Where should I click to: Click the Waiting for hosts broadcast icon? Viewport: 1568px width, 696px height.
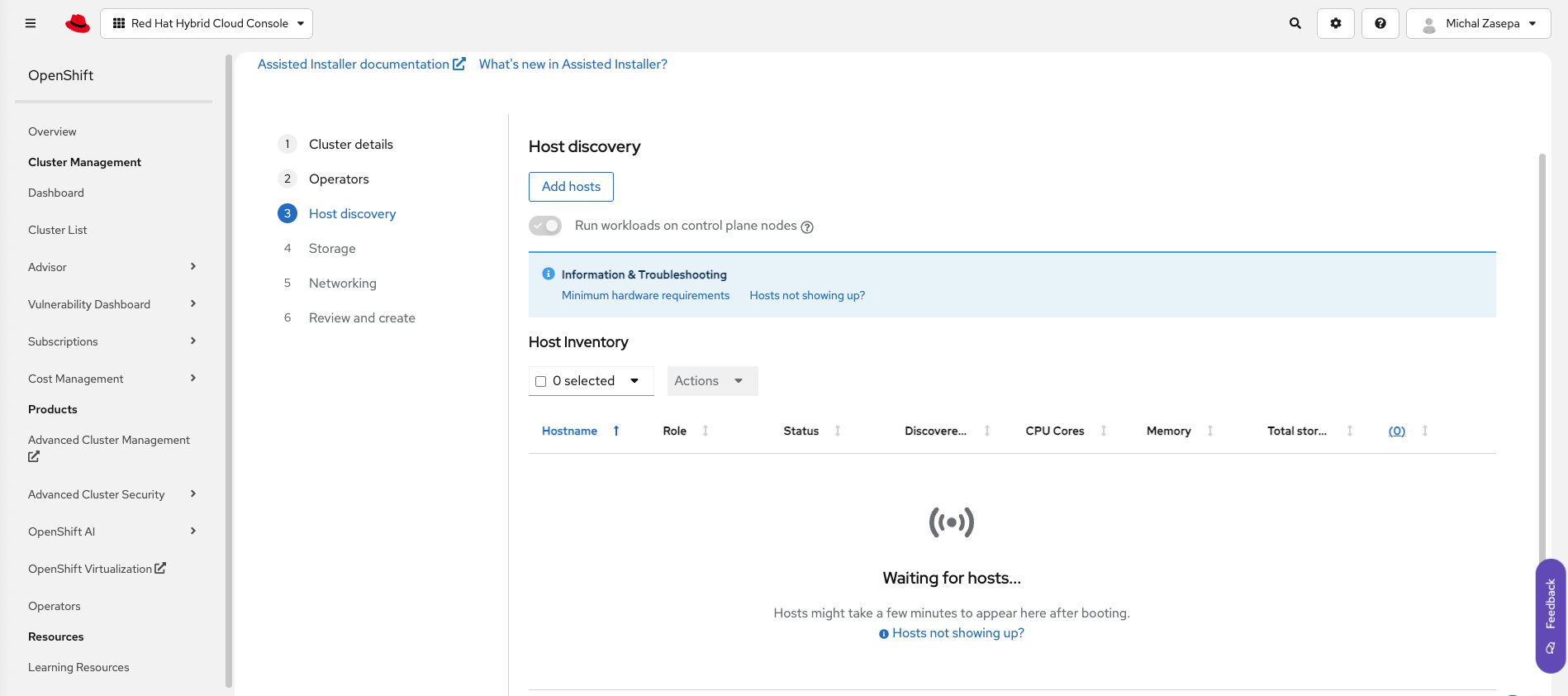[952, 522]
